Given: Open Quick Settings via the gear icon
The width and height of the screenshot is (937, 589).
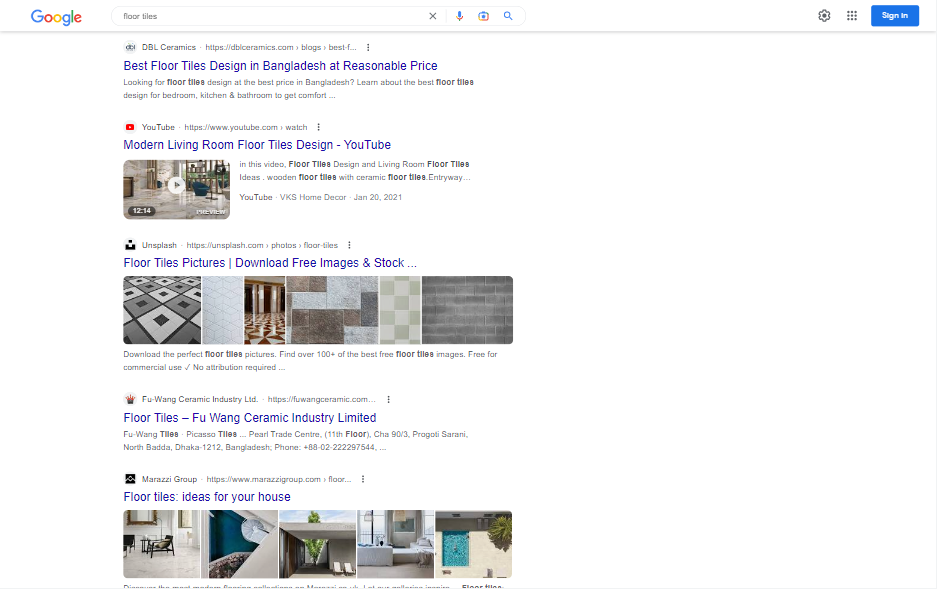Looking at the screenshot, I should coord(824,16).
